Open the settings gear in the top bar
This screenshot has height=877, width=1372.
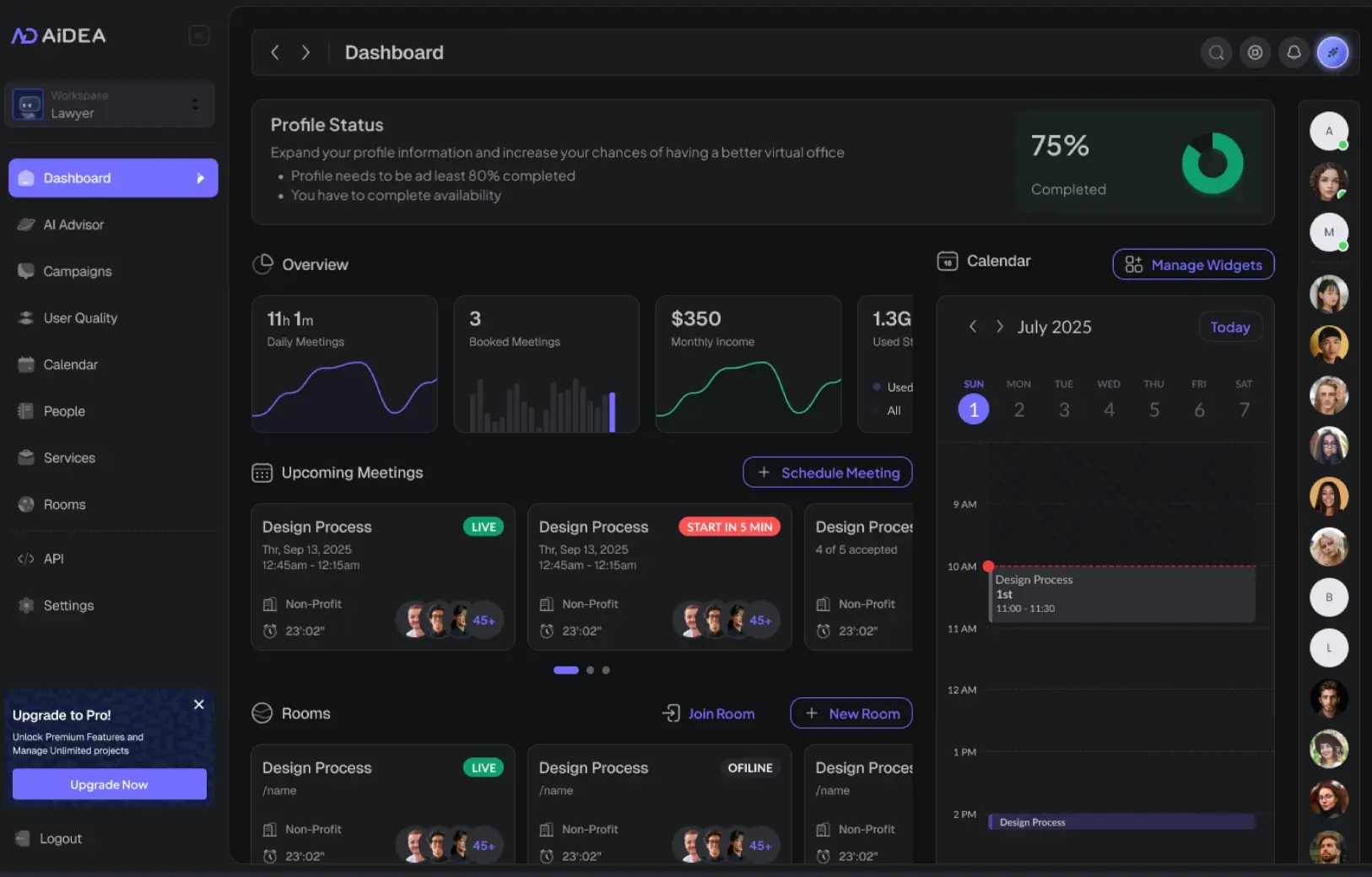1255,51
